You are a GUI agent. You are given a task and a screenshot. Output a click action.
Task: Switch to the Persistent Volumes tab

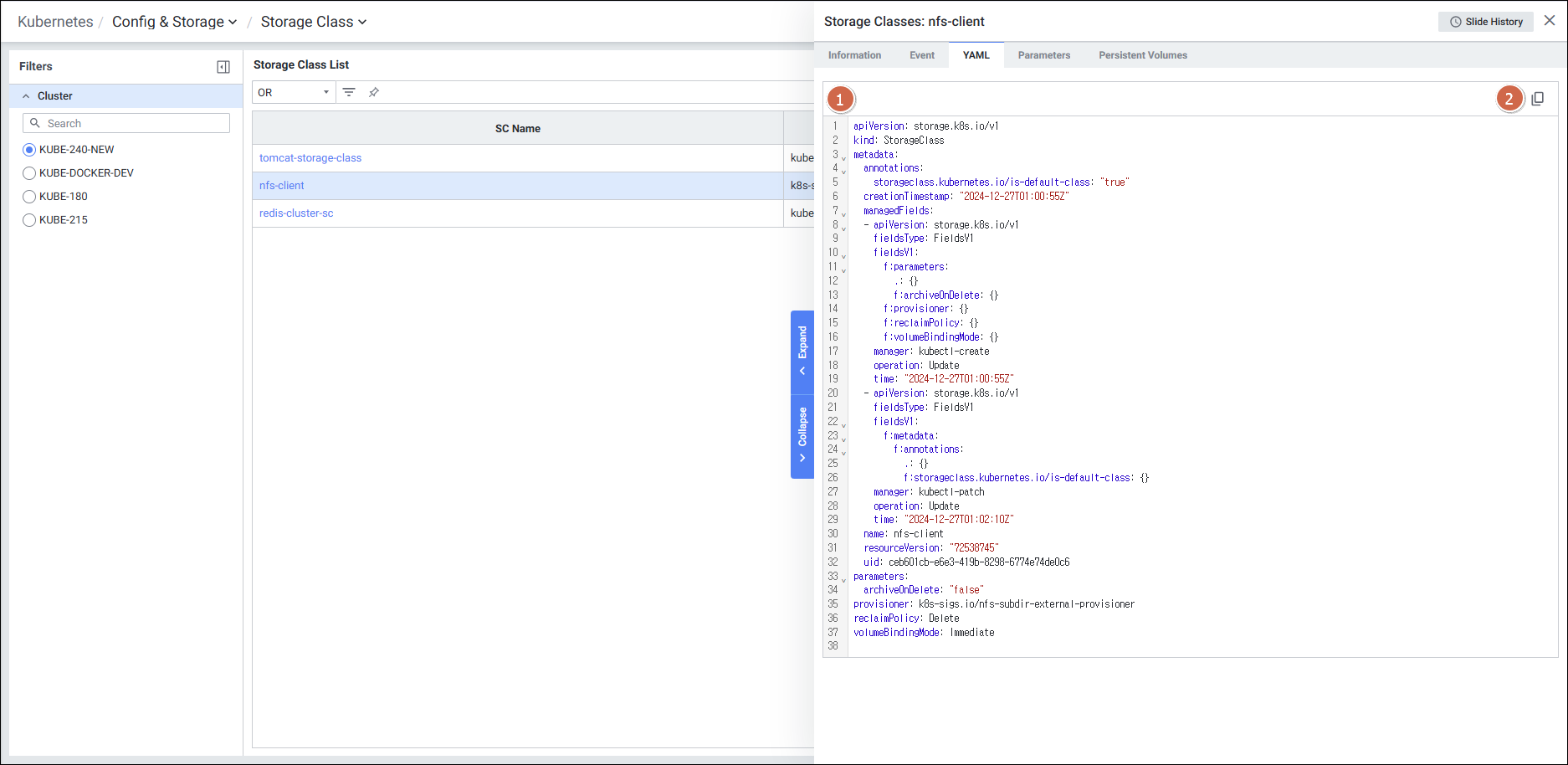[1142, 55]
